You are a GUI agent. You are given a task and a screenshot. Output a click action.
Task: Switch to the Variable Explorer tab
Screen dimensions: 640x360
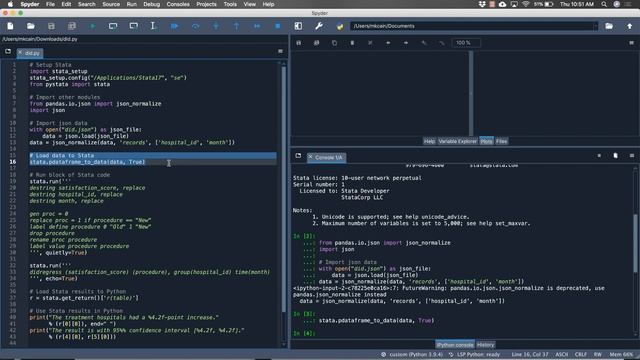click(458, 141)
